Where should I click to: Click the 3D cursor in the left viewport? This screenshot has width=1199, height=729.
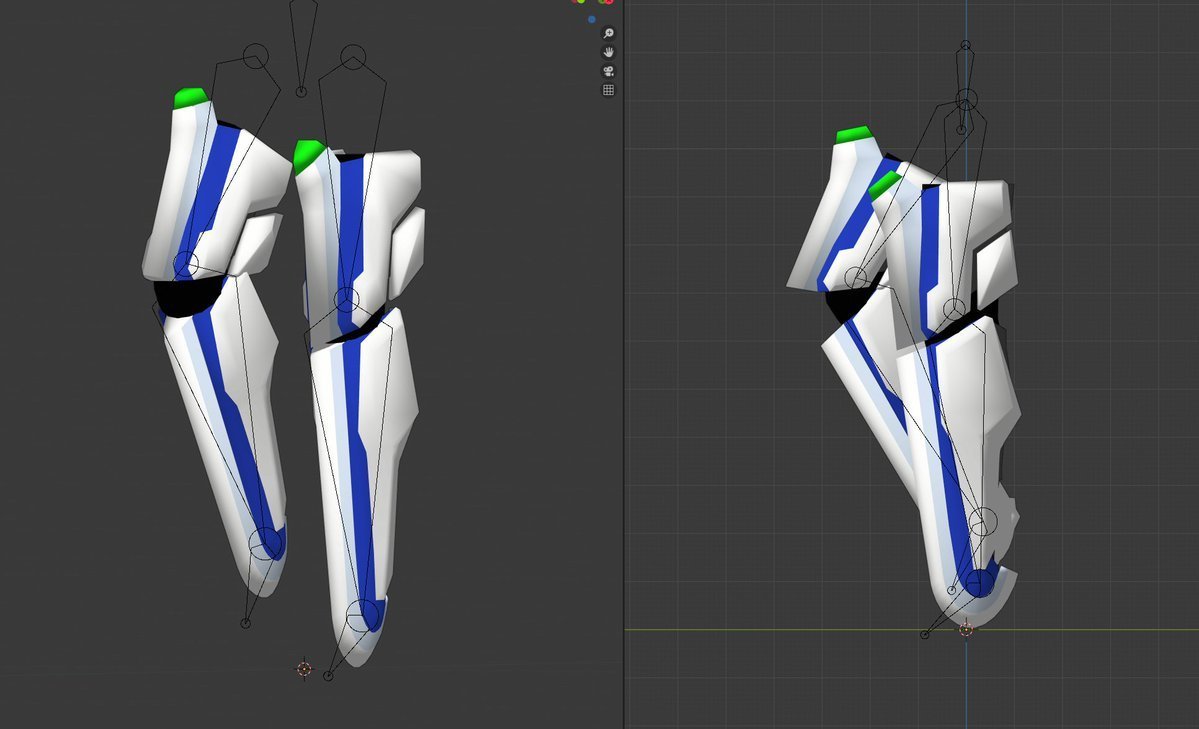point(304,669)
